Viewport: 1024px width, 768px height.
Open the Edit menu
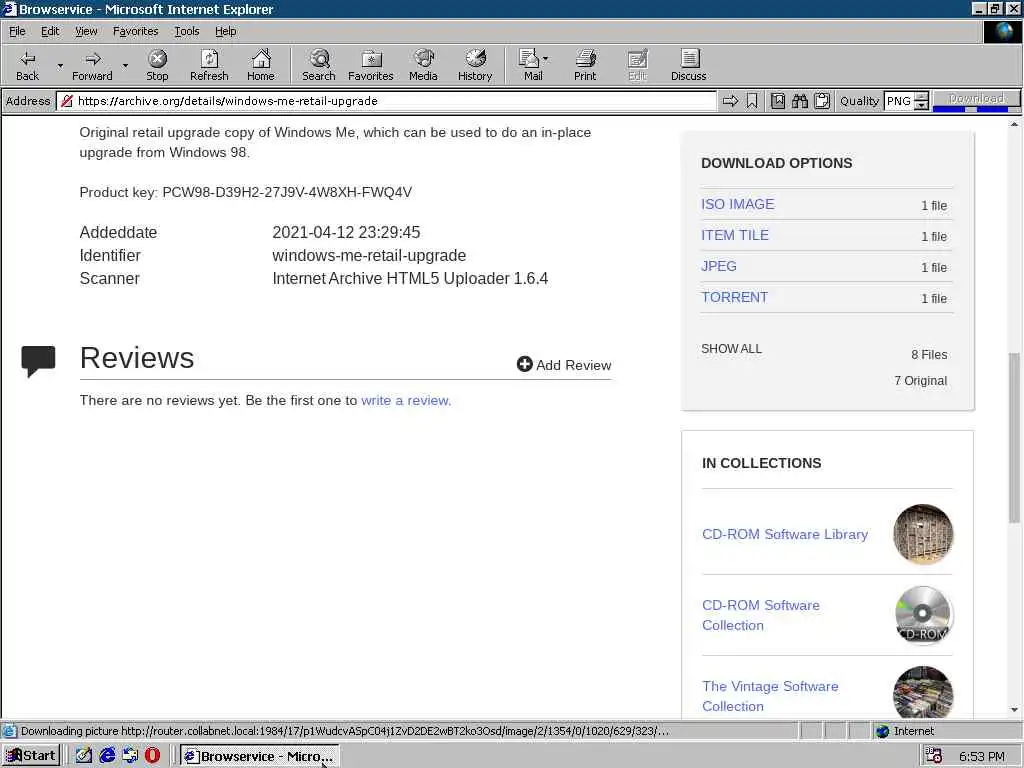click(x=50, y=31)
